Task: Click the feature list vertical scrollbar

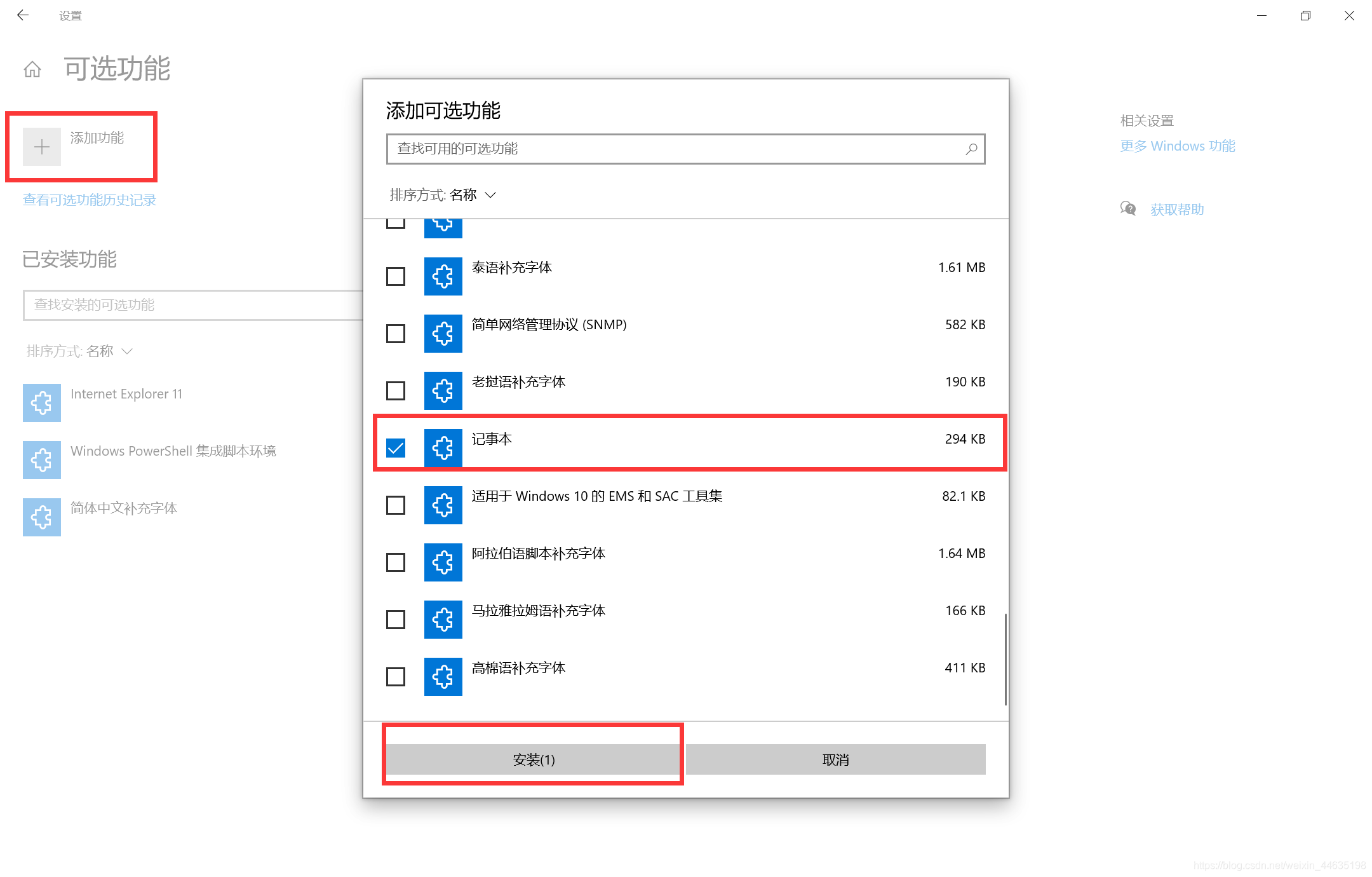Action: [1005, 659]
